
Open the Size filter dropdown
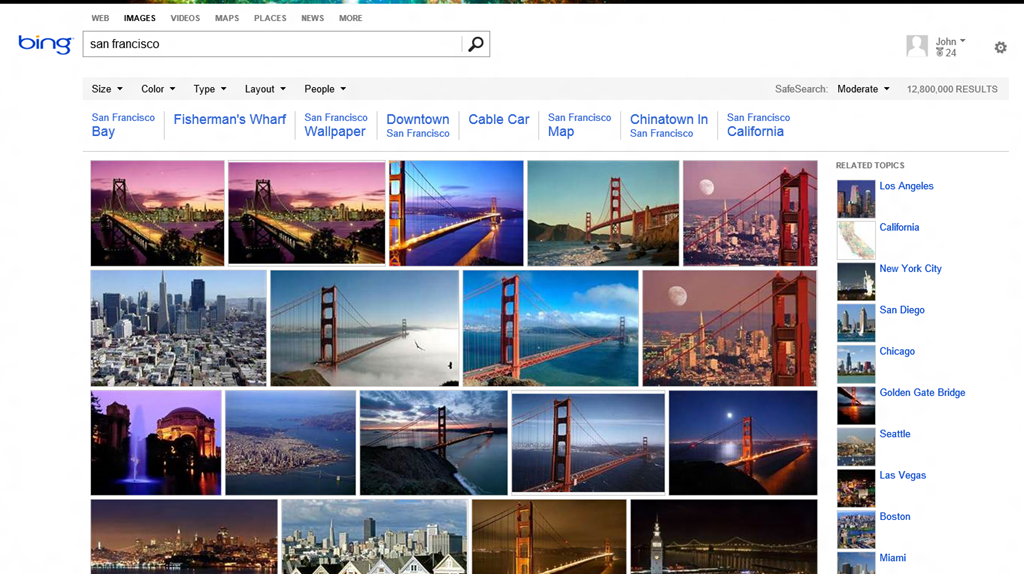pyautogui.click(x=107, y=89)
